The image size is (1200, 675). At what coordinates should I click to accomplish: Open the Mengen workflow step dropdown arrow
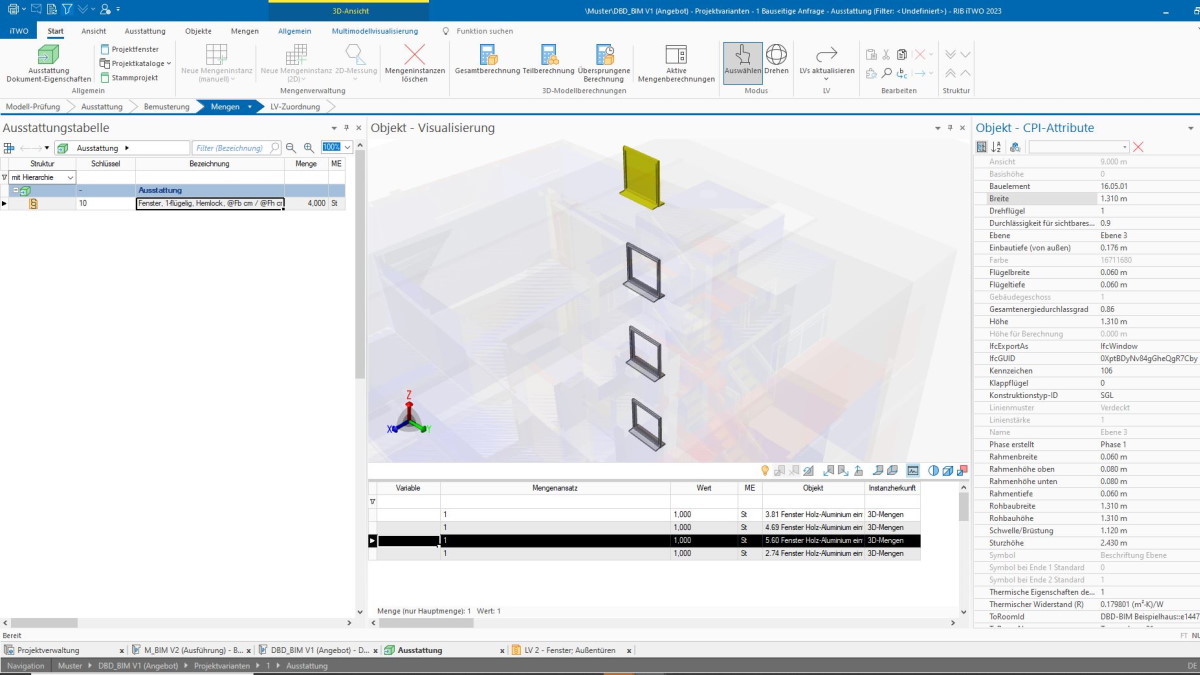pos(250,106)
